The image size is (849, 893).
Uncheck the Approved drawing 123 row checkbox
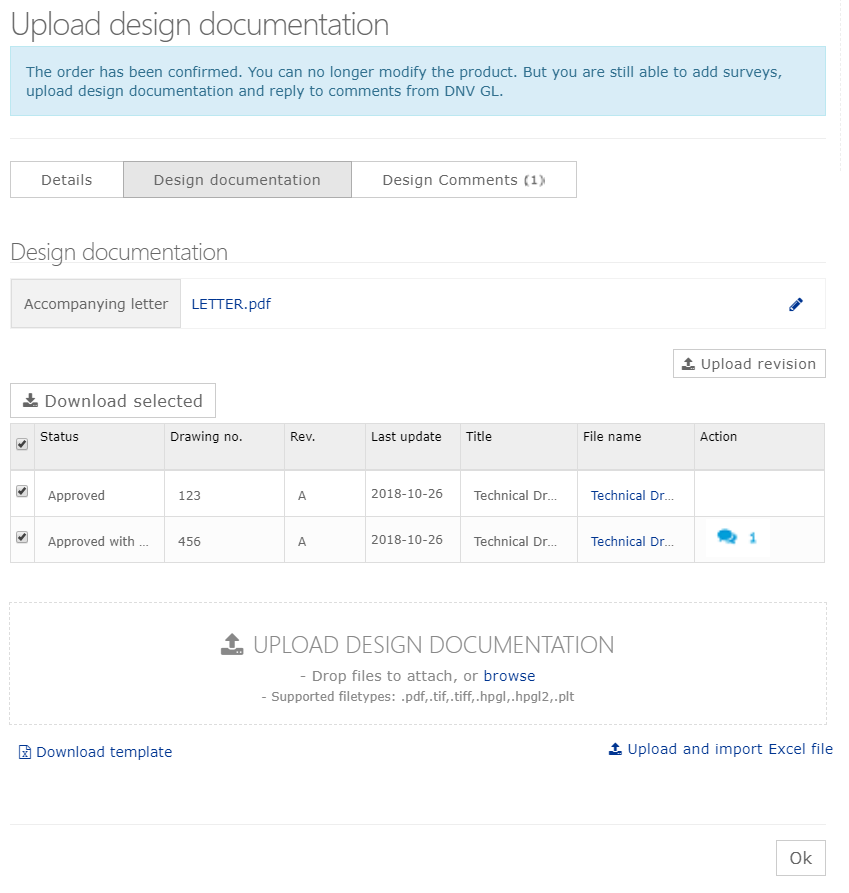pyautogui.click(x=22, y=488)
